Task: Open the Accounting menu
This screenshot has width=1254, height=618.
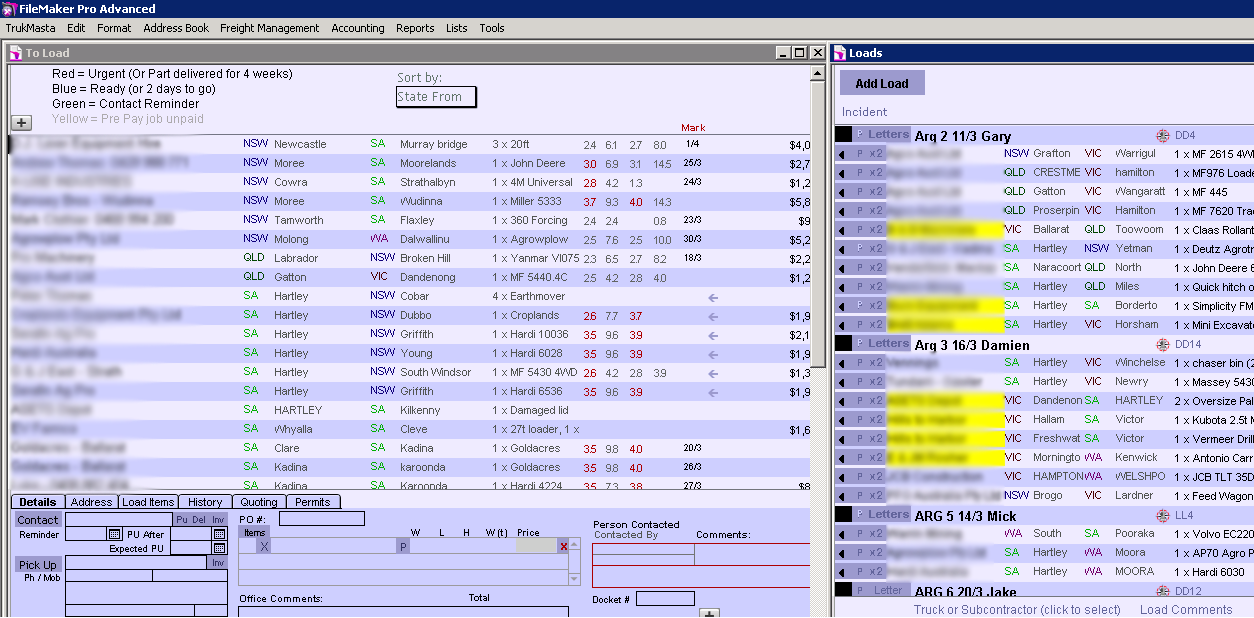Action: pos(358,28)
